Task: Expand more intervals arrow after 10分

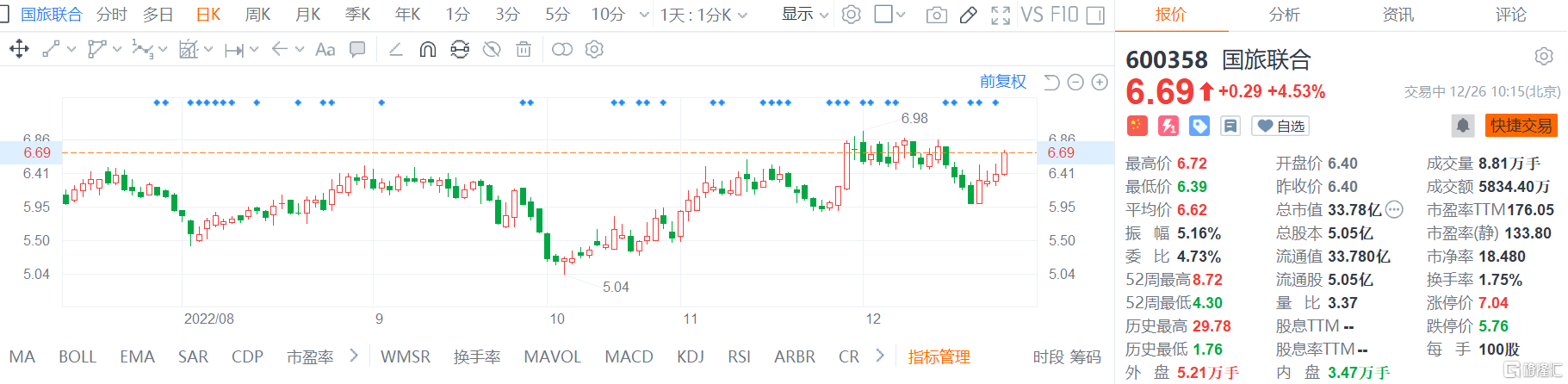Action: [x=643, y=15]
